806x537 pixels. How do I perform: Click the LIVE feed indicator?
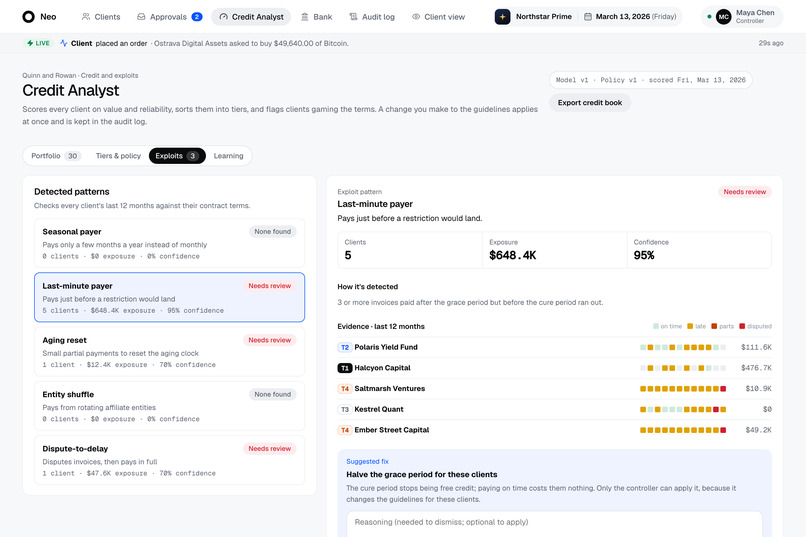click(x=39, y=43)
